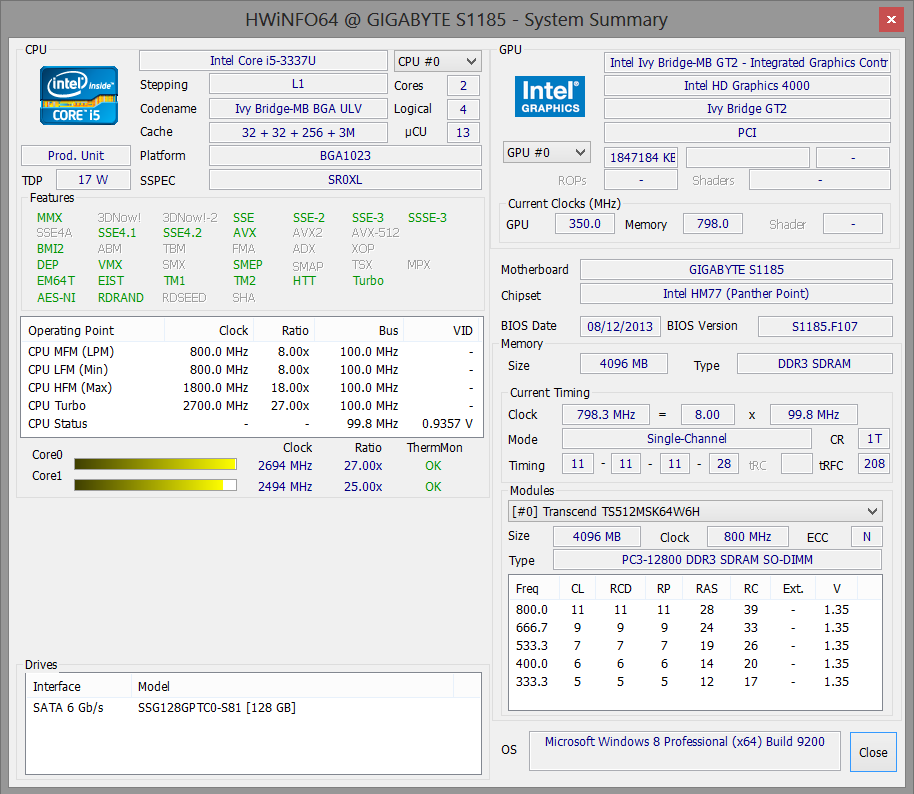The width and height of the screenshot is (914, 794).
Task: Click the BGA1023 platform field
Action: (x=345, y=156)
